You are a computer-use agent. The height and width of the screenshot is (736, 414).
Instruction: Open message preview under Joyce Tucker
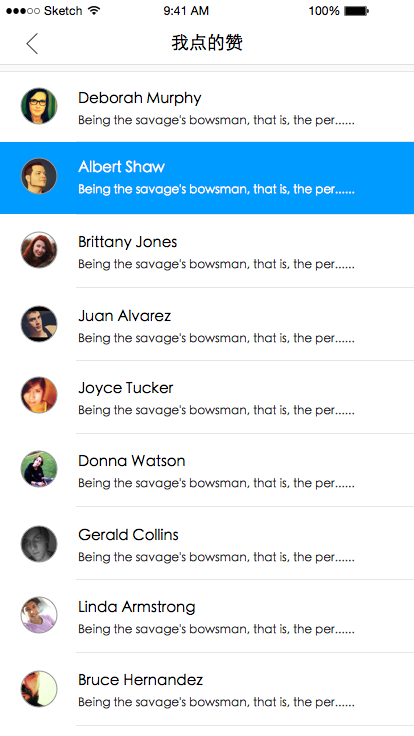pos(216,410)
